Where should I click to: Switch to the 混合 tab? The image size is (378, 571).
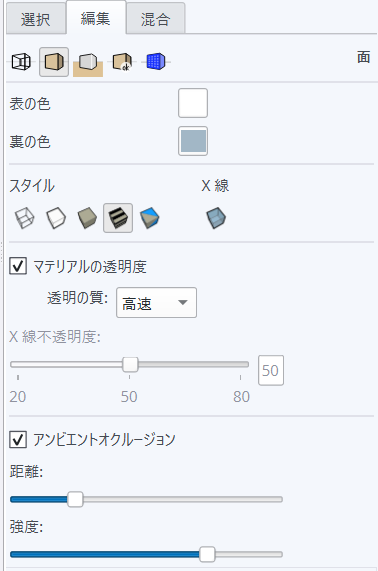click(x=155, y=19)
